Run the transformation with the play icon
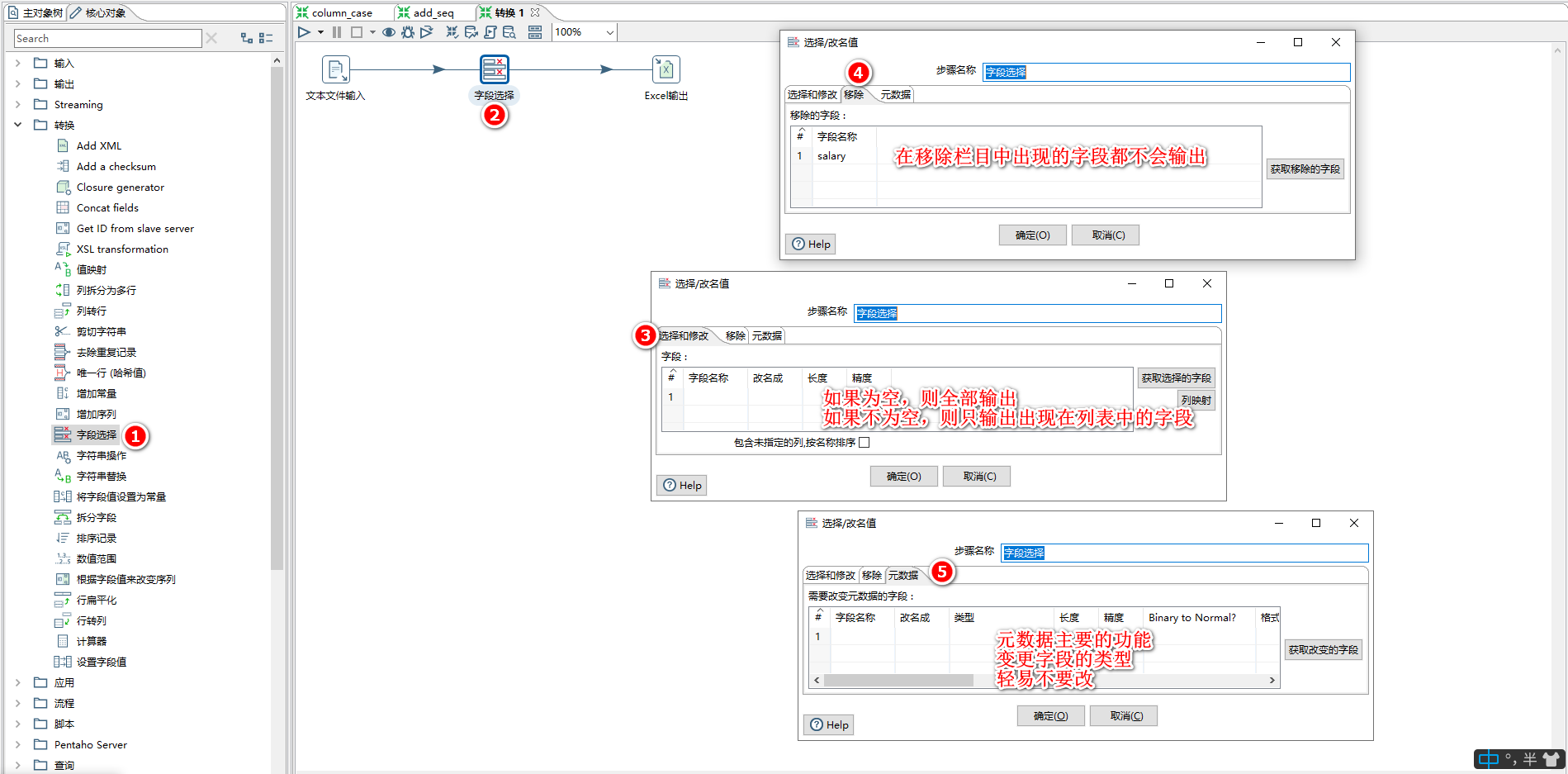The width and height of the screenshot is (1568, 774). pos(304,32)
